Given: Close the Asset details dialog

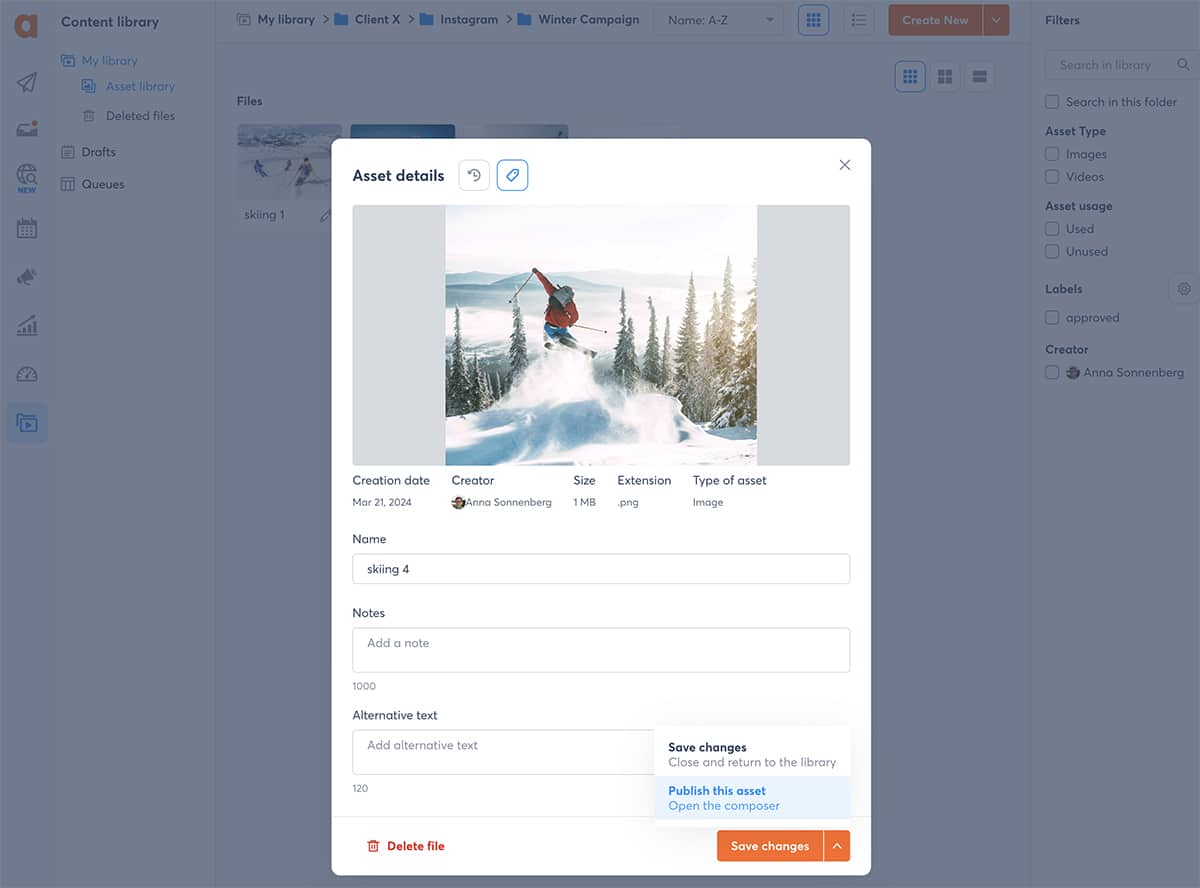Looking at the screenshot, I should 845,165.
